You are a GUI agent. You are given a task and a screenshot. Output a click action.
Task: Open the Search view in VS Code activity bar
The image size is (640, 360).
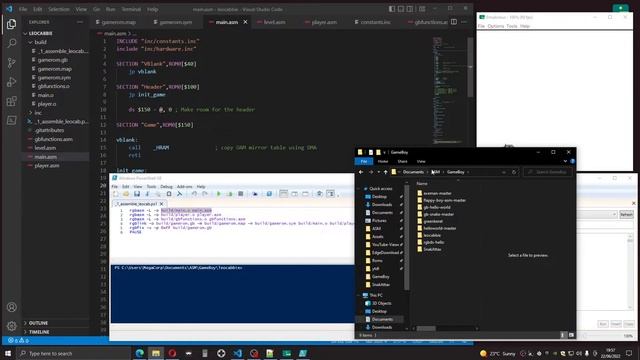(x=11, y=43)
